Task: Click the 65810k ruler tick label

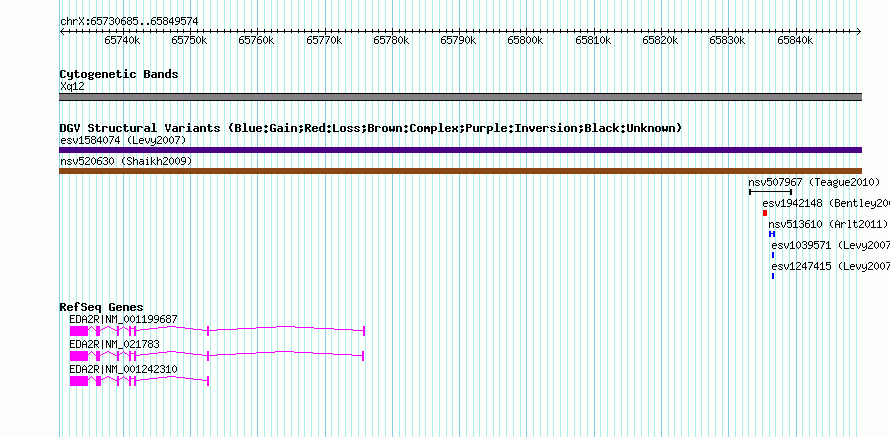Action: click(593, 40)
